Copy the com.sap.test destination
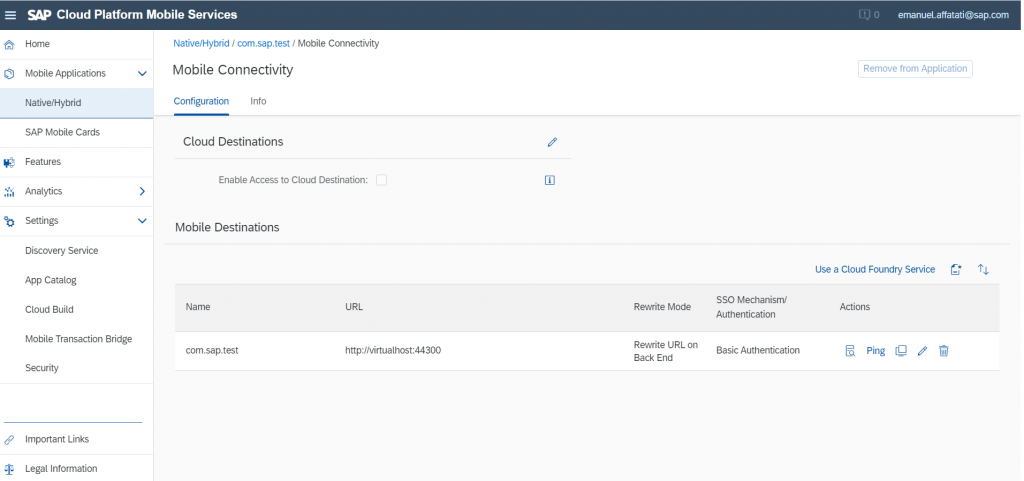Image resolution: width=1024 pixels, height=481 pixels. tap(901, 350)
